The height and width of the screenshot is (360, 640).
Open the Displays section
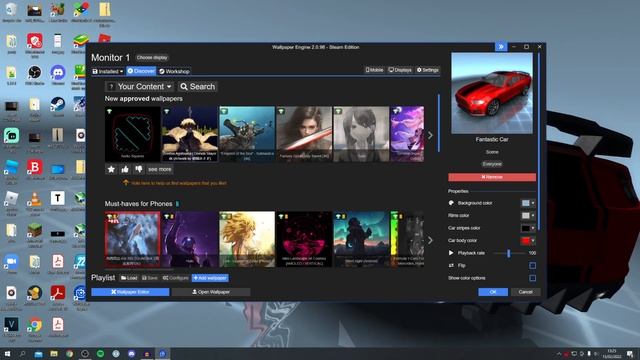[400, 70]
